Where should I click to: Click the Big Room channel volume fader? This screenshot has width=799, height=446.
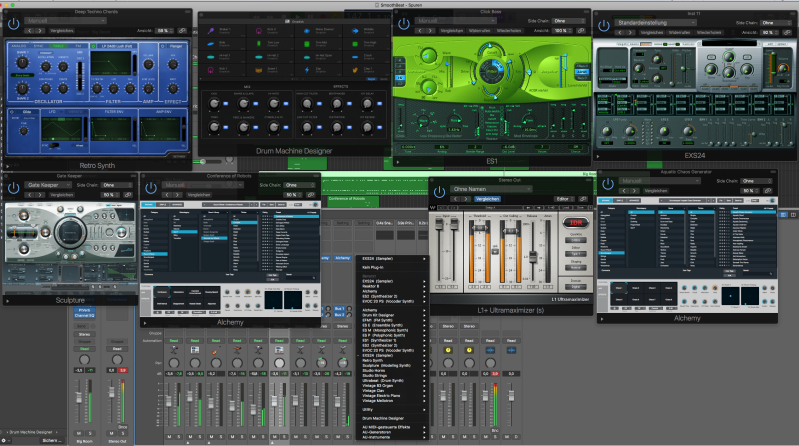click(78, 397)
